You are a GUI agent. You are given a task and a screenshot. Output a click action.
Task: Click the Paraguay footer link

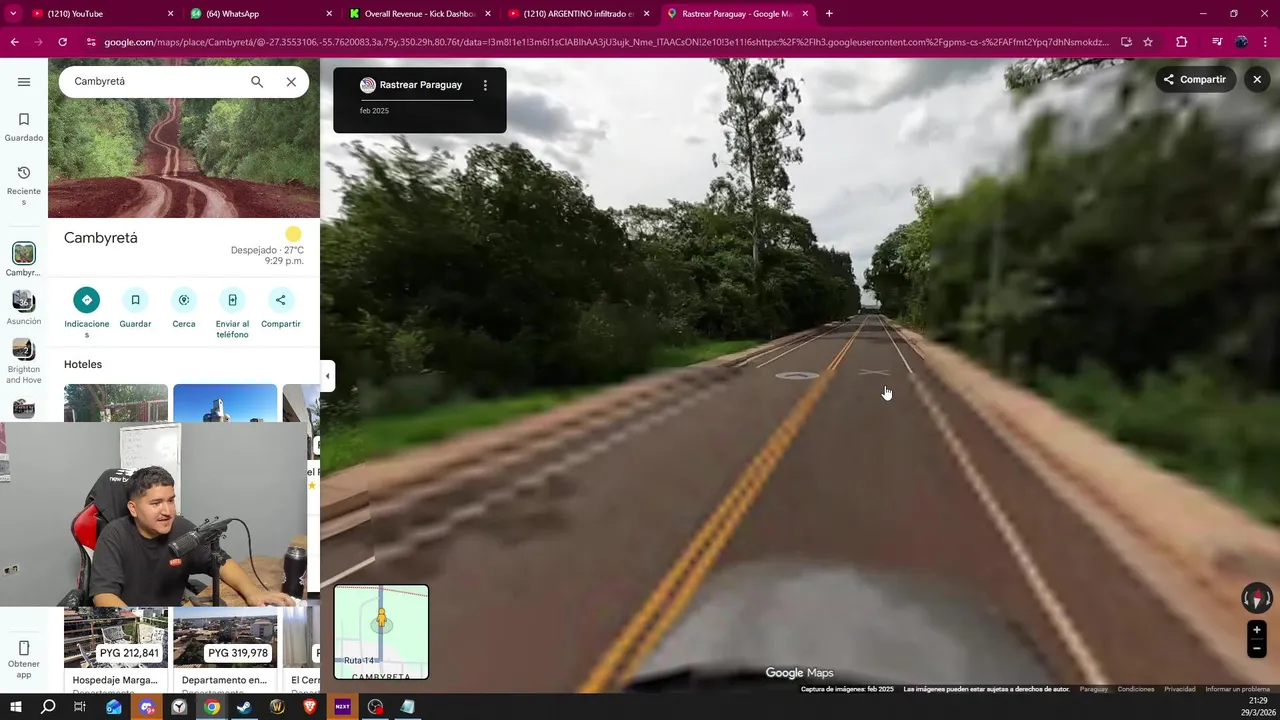coord(1094,689)
